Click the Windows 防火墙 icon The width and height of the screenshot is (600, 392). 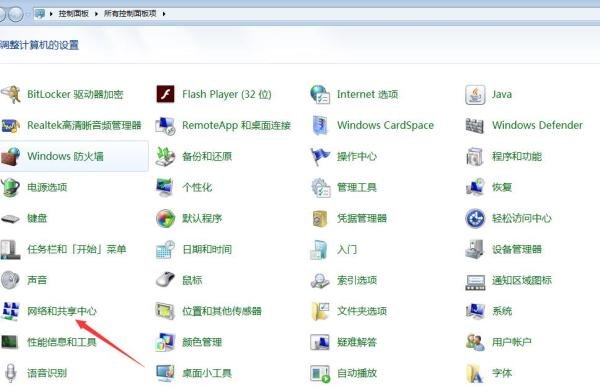[x=10, y=156]
